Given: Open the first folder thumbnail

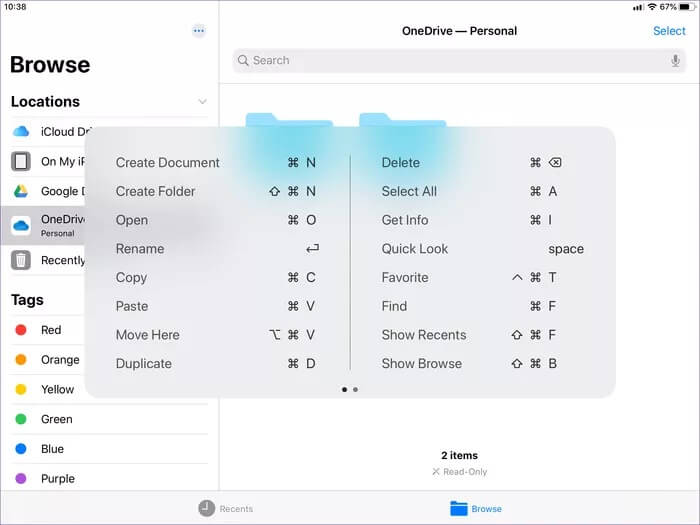Looking at the screenshot, I should point(289,120).
